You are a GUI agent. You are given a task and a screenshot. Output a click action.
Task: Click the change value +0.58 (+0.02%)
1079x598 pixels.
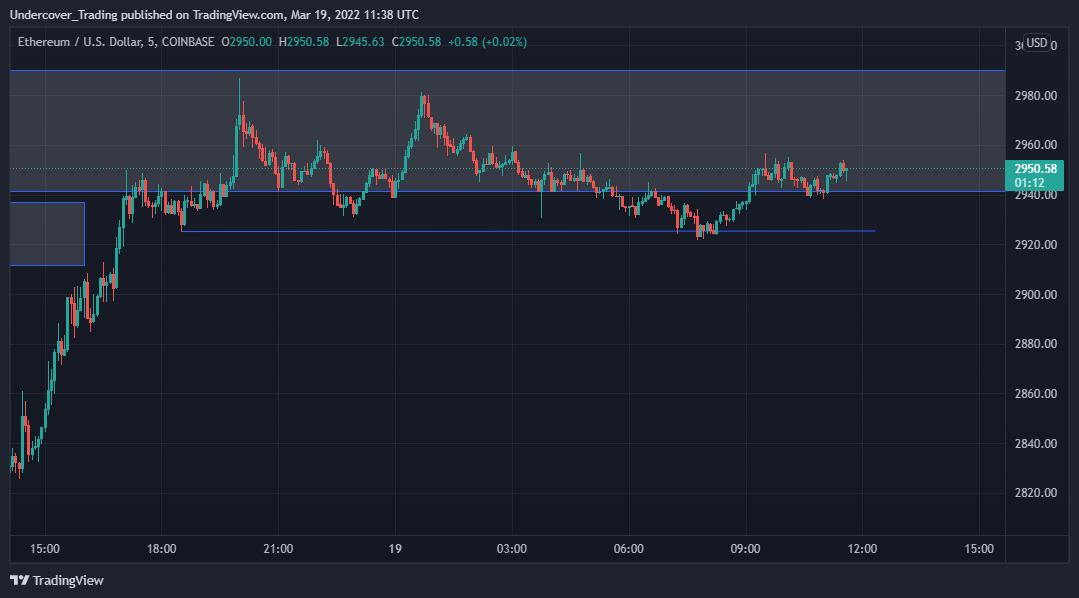487,42
